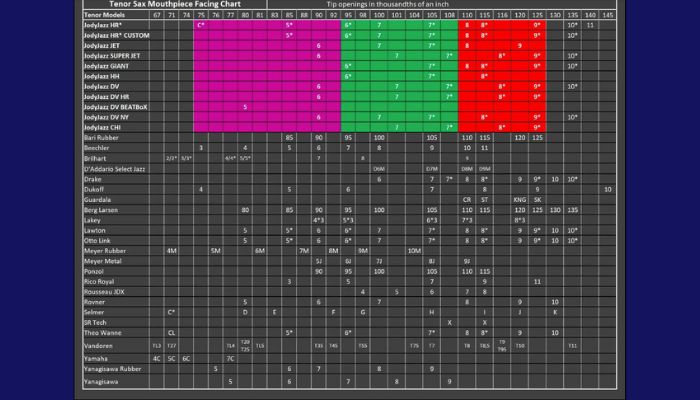Click the '7C' cell in Yamaha row
The width and height of the screenshot is (700, 400).
[230, 358]
